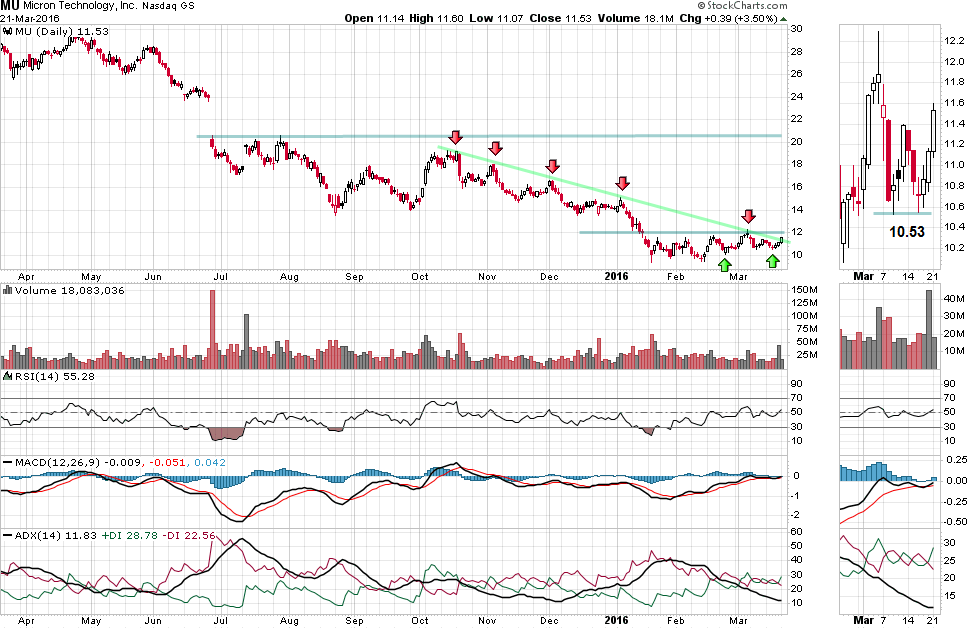
Task: Click the MU ticker symbol in the header
Action: point(10,6)
